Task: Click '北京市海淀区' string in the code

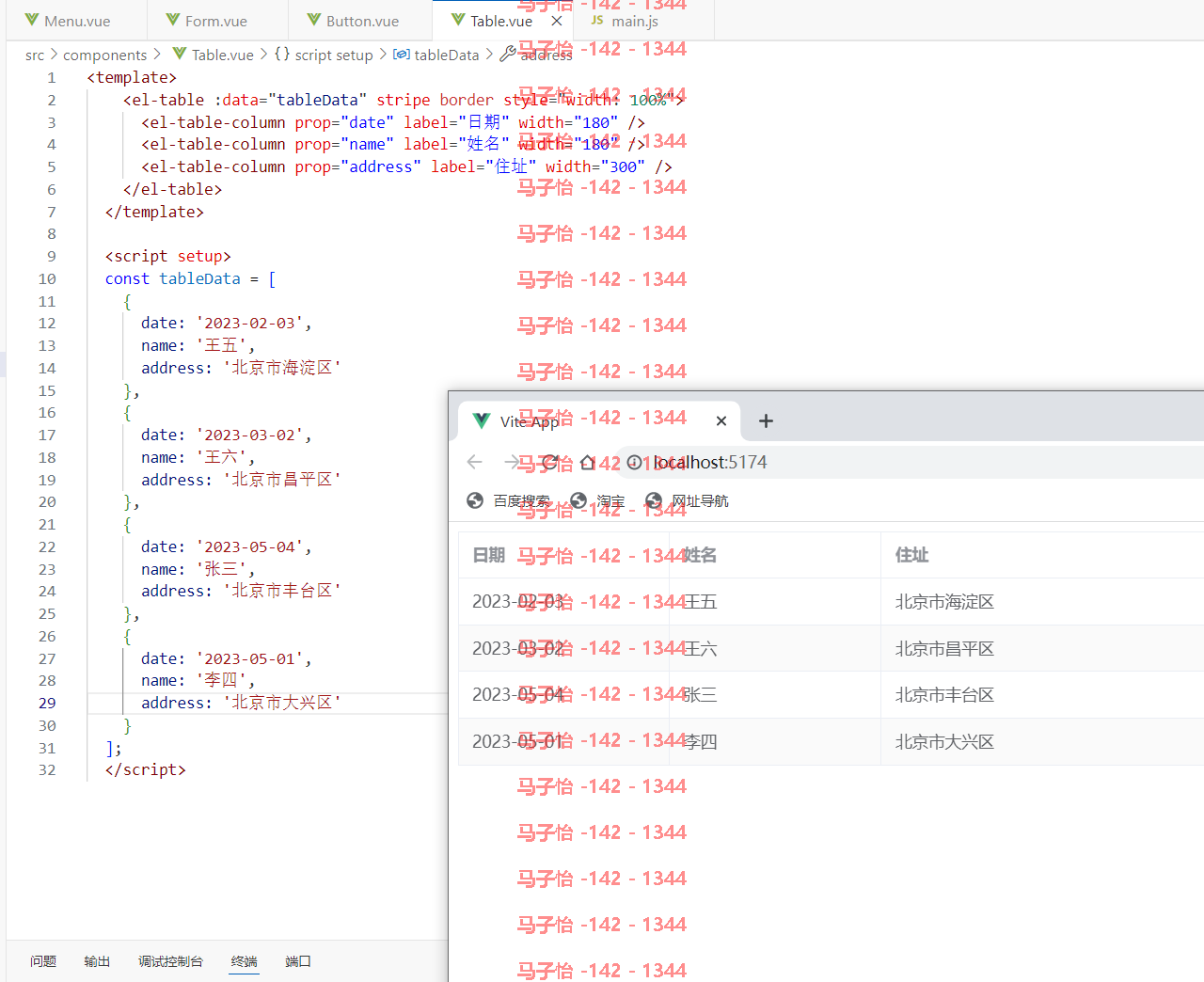Action: [282, 368]
